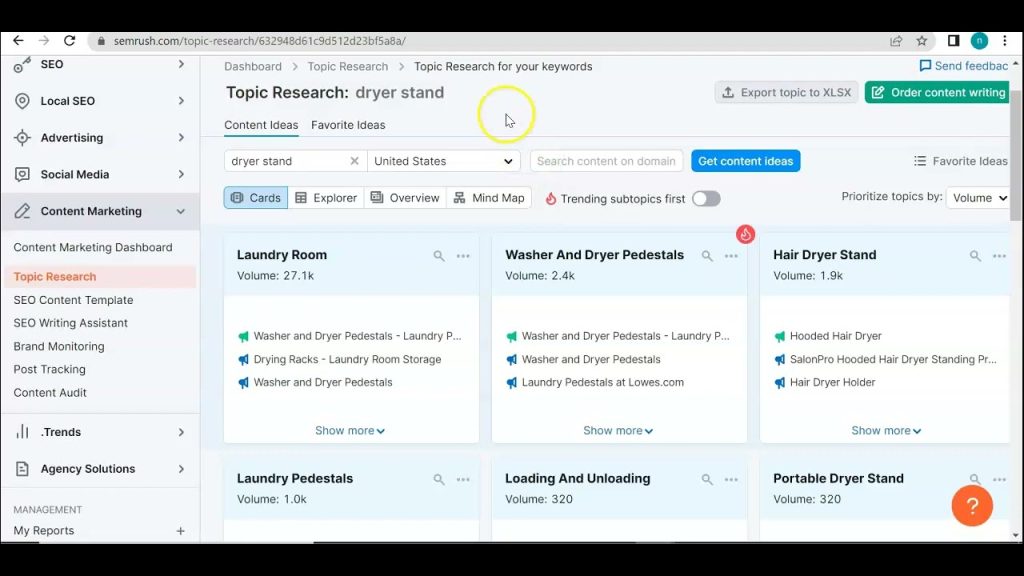The image size is (1024, 576).
Task: Open the United States country dropdown
Action: tap(443, 160)
